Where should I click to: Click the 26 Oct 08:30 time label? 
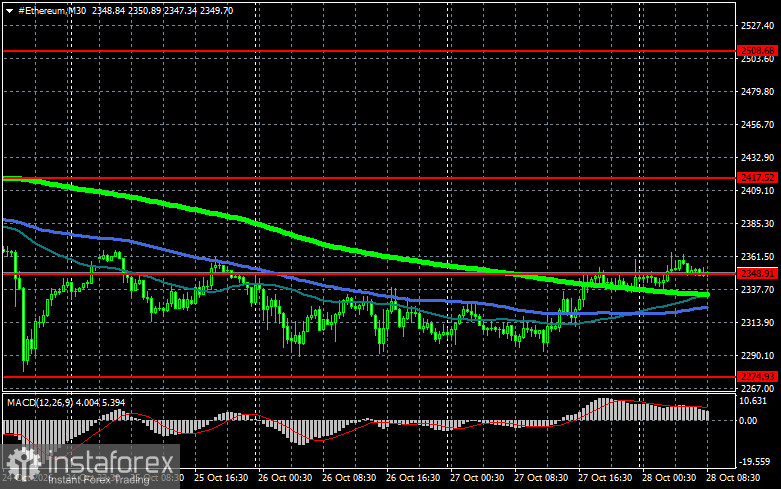point(349,478)
